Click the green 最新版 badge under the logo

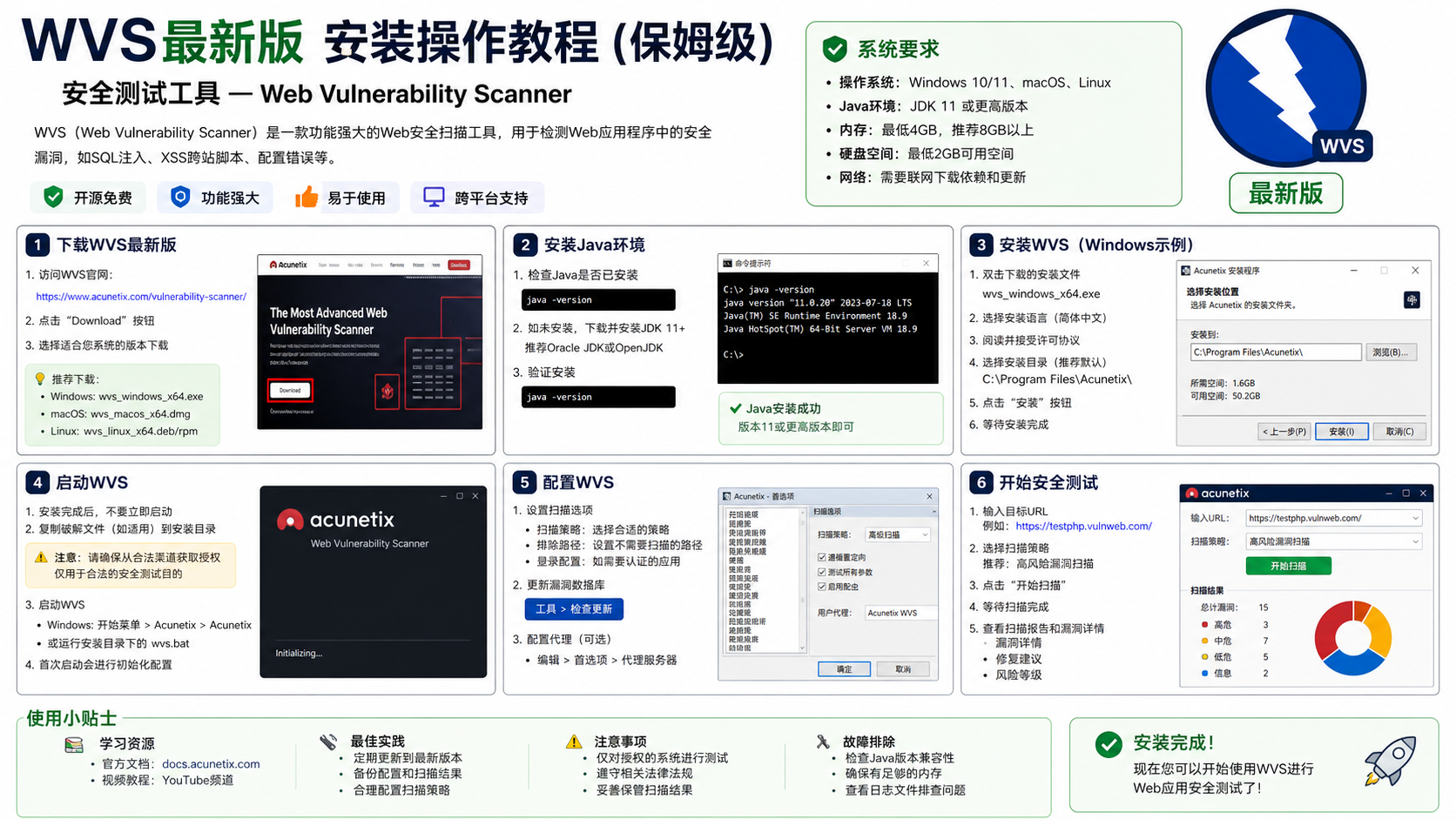point(1285,193)
